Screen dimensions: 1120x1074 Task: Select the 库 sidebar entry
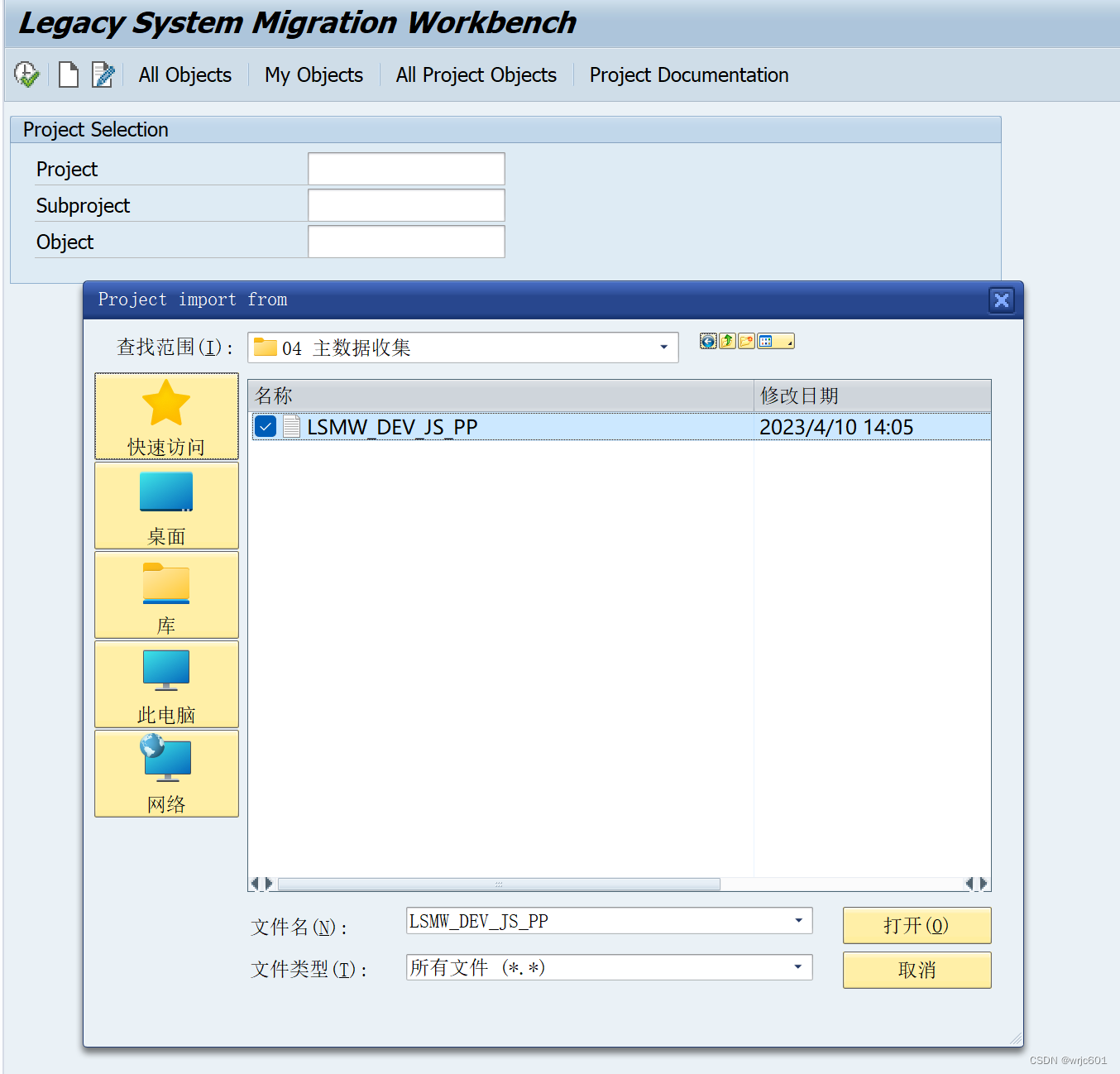pos(166,595)
